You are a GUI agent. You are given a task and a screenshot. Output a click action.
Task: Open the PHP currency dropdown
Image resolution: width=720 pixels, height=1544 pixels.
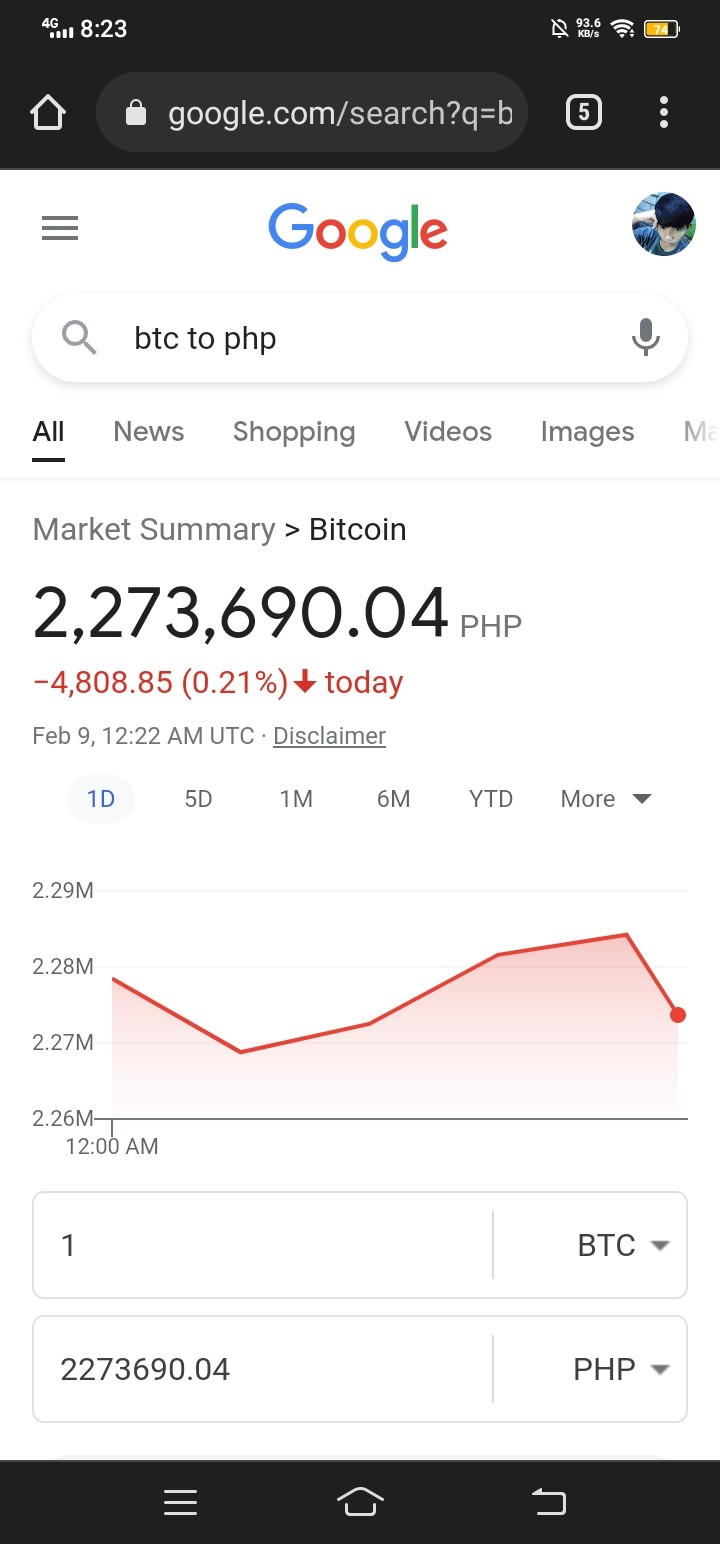620,1369
